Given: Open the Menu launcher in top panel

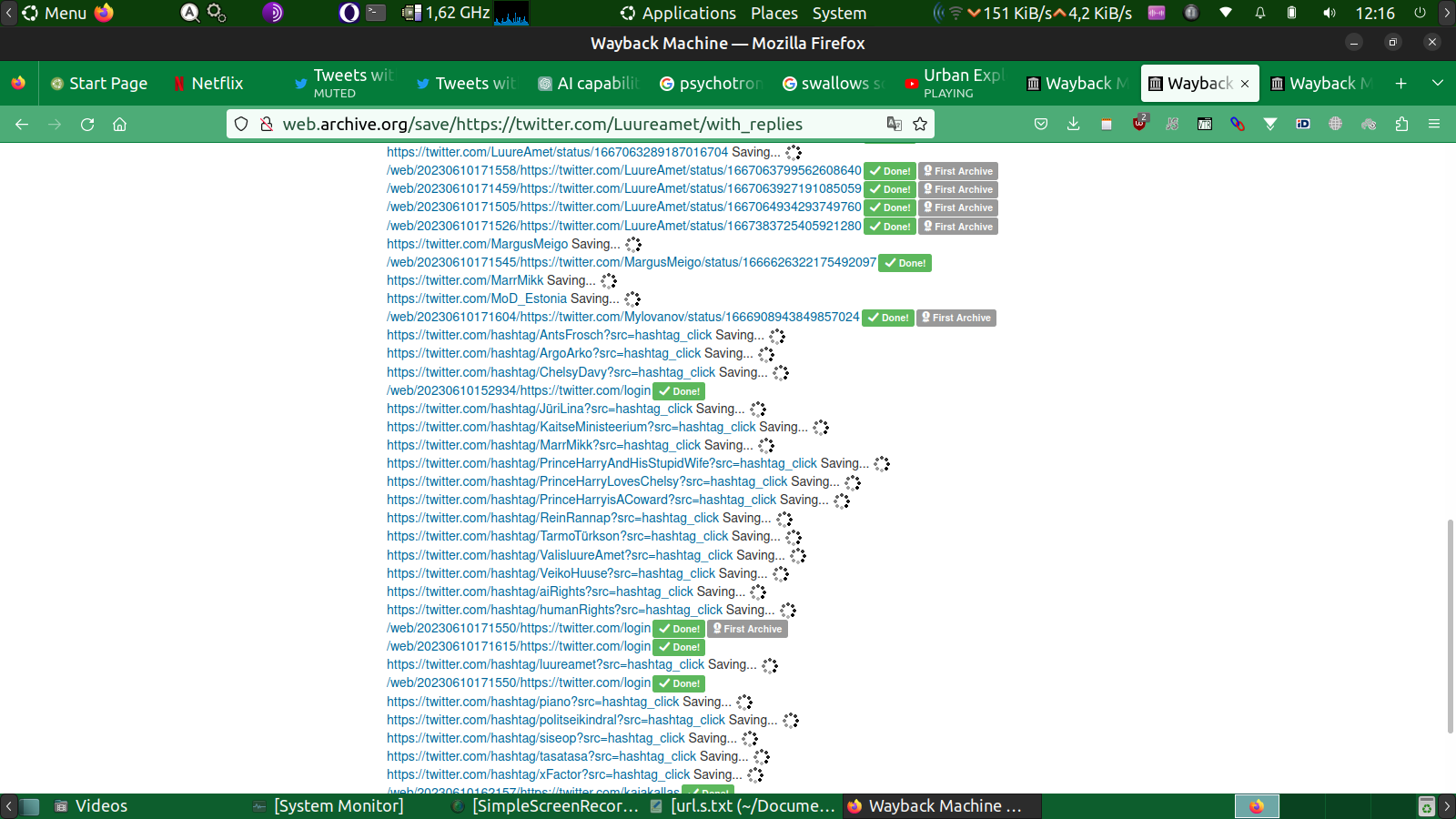Looking at the screenshot, I should (x=55, y=13).
